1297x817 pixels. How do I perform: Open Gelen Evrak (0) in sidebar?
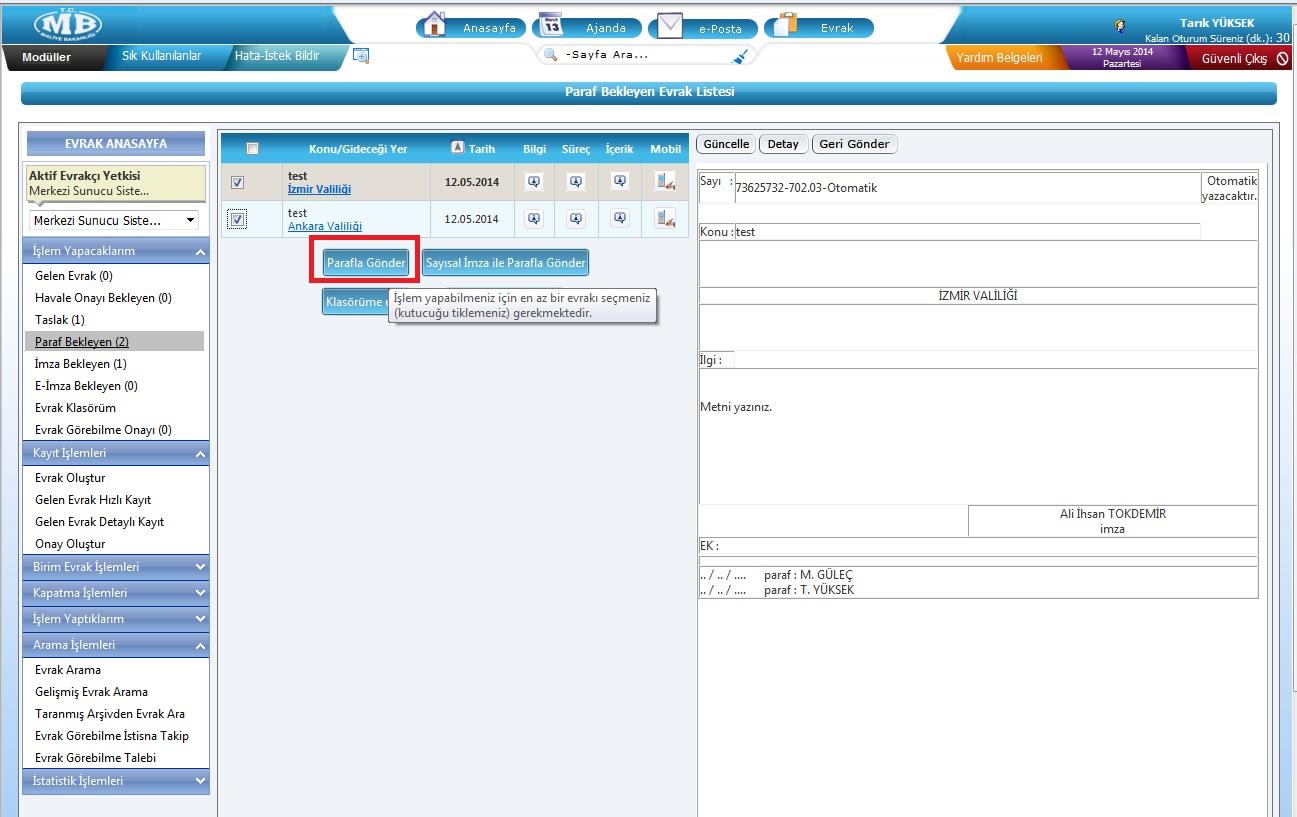(74, 276)
